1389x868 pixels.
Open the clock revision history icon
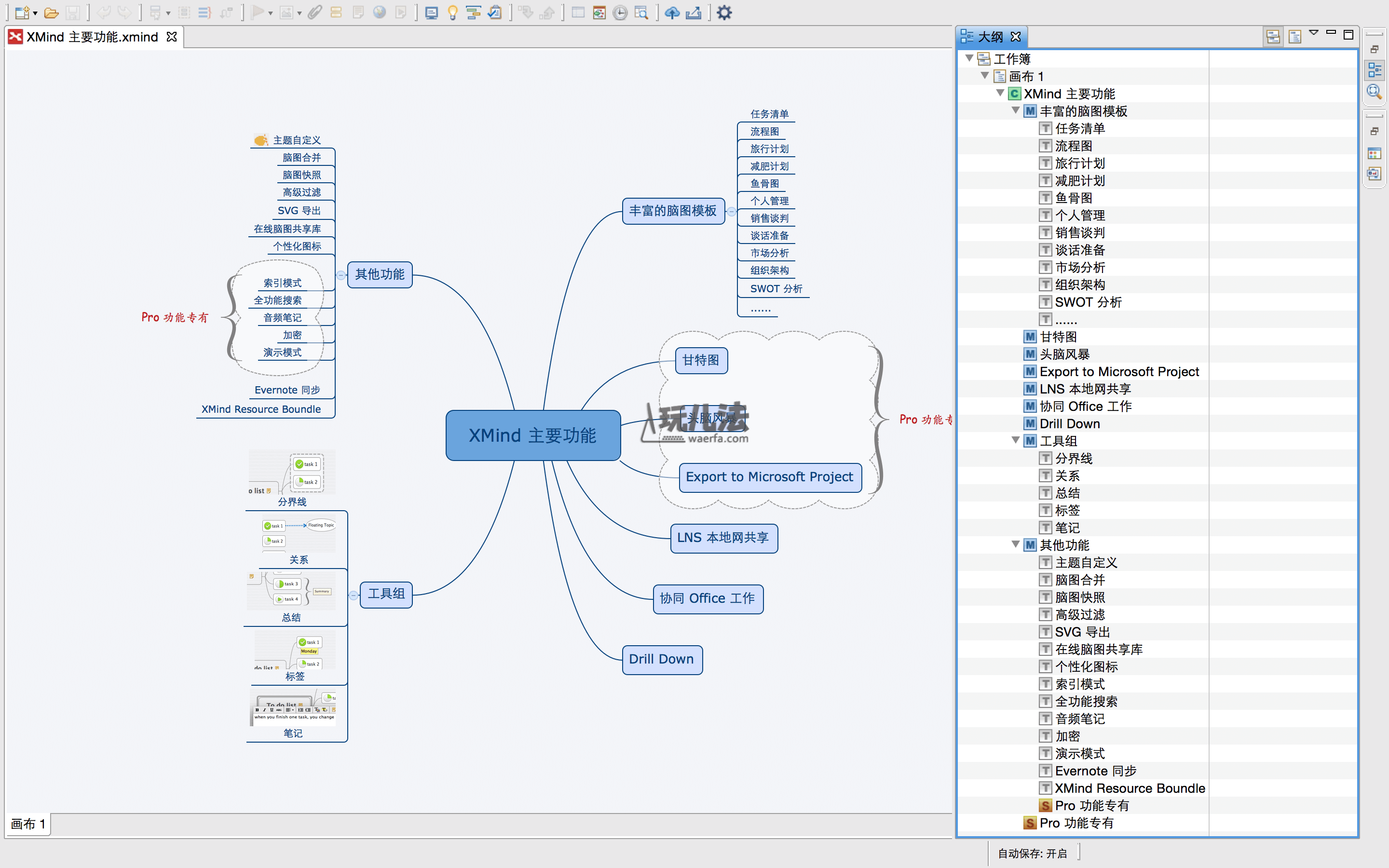coord(620,13)
